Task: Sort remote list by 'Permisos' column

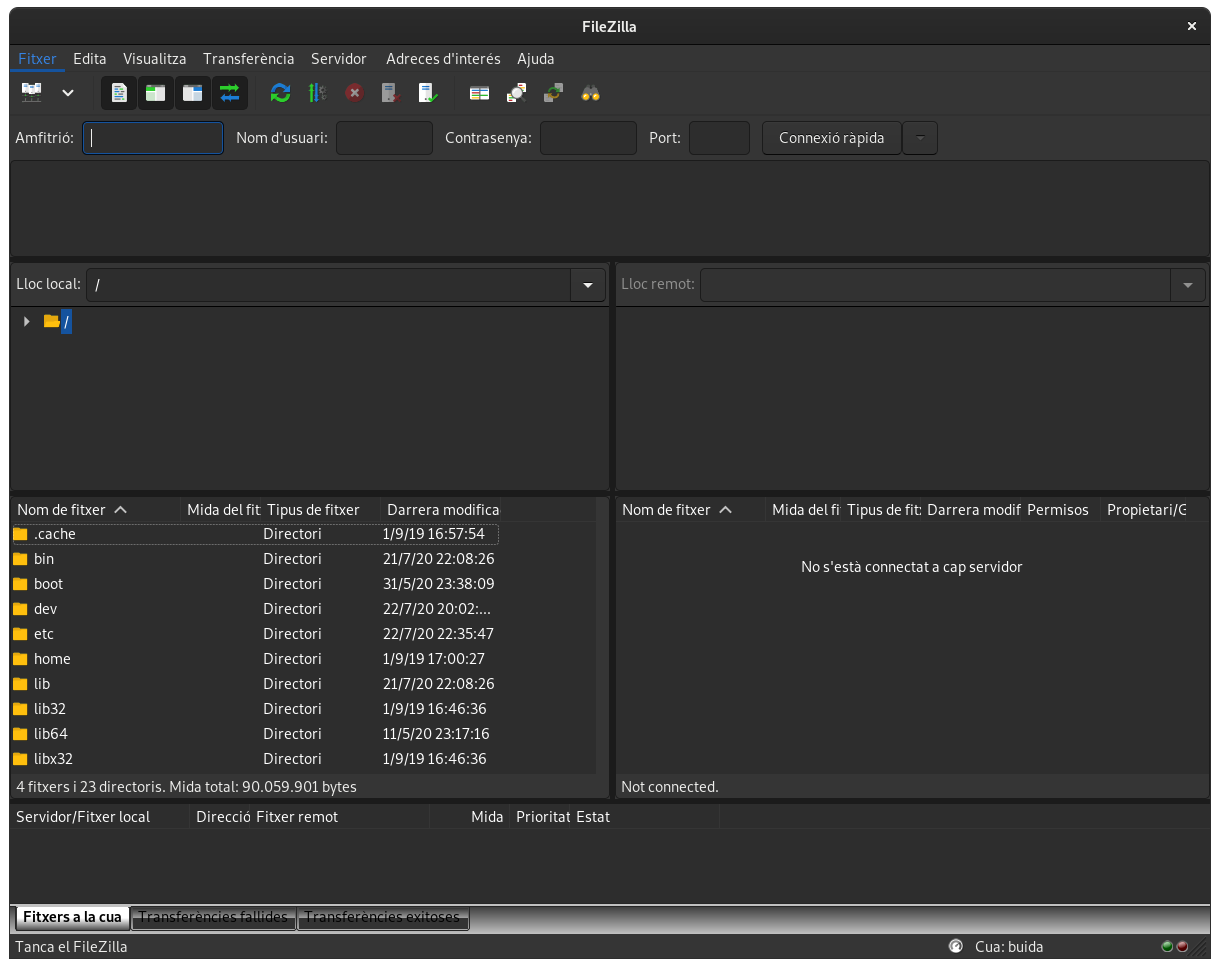Action: (1061, 510)
